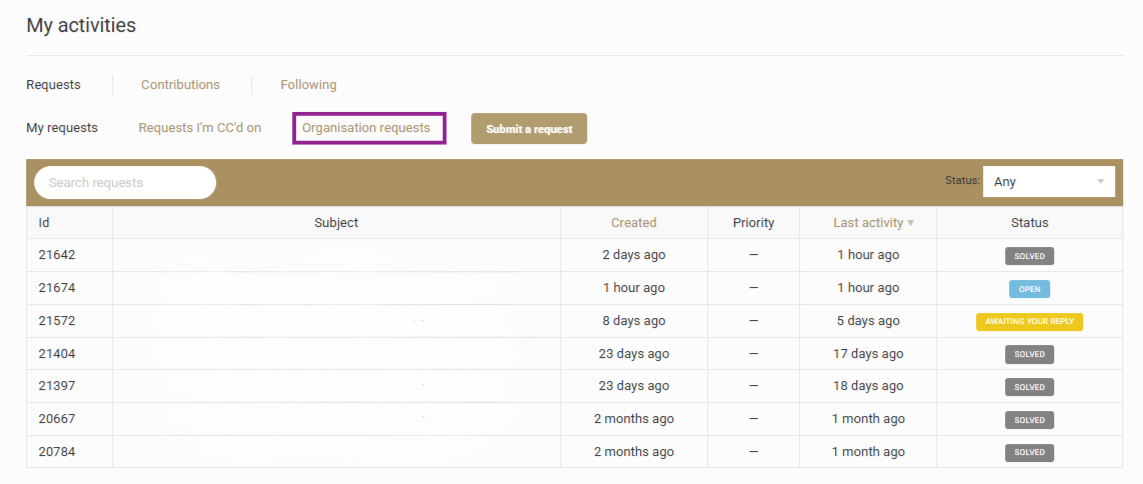Viewport: 1143px width, 484px height.
Task: Switch to the Following tab
Action: [308, 85]
